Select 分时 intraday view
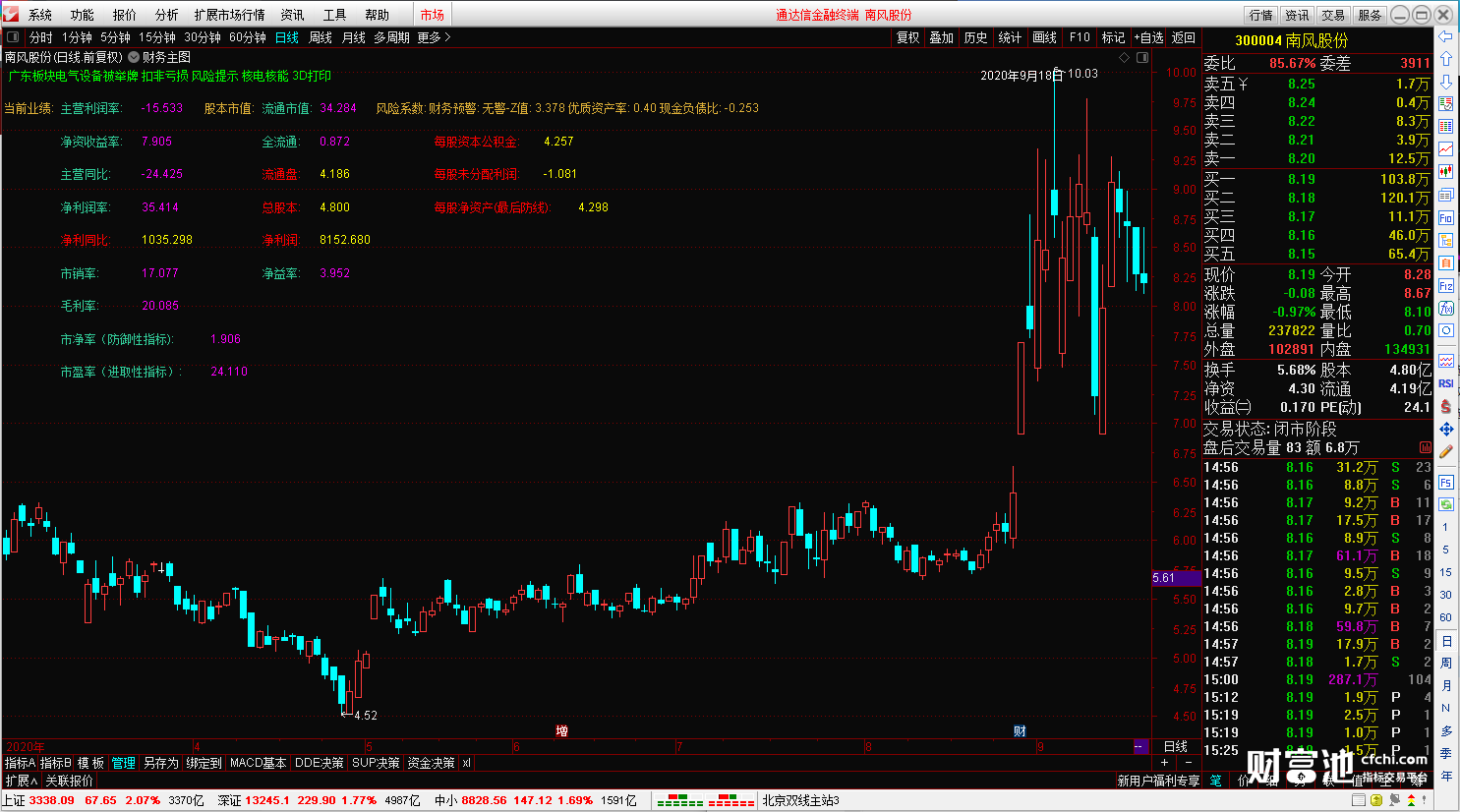Screen dimensions: 1460x812 41,37
